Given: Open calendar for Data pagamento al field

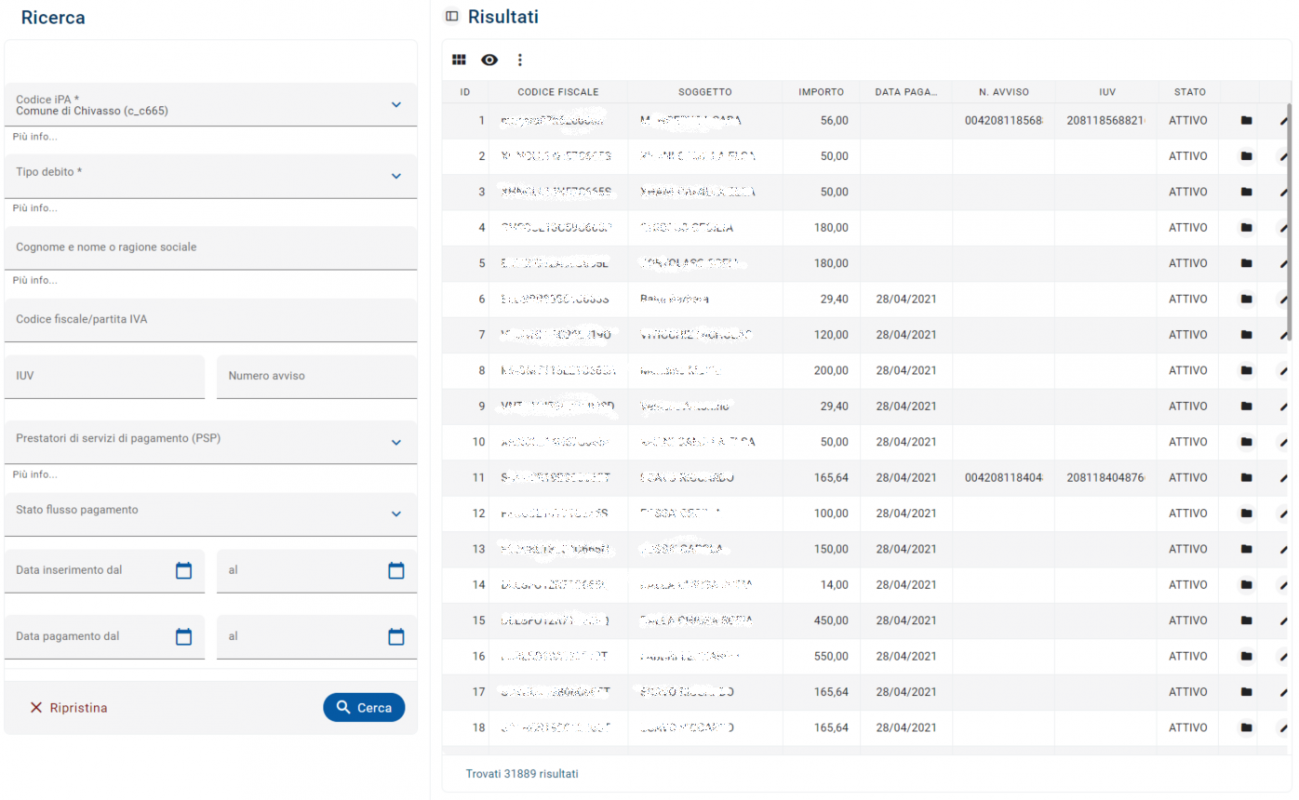Looking at the screenshot, I should coord(396,637).
